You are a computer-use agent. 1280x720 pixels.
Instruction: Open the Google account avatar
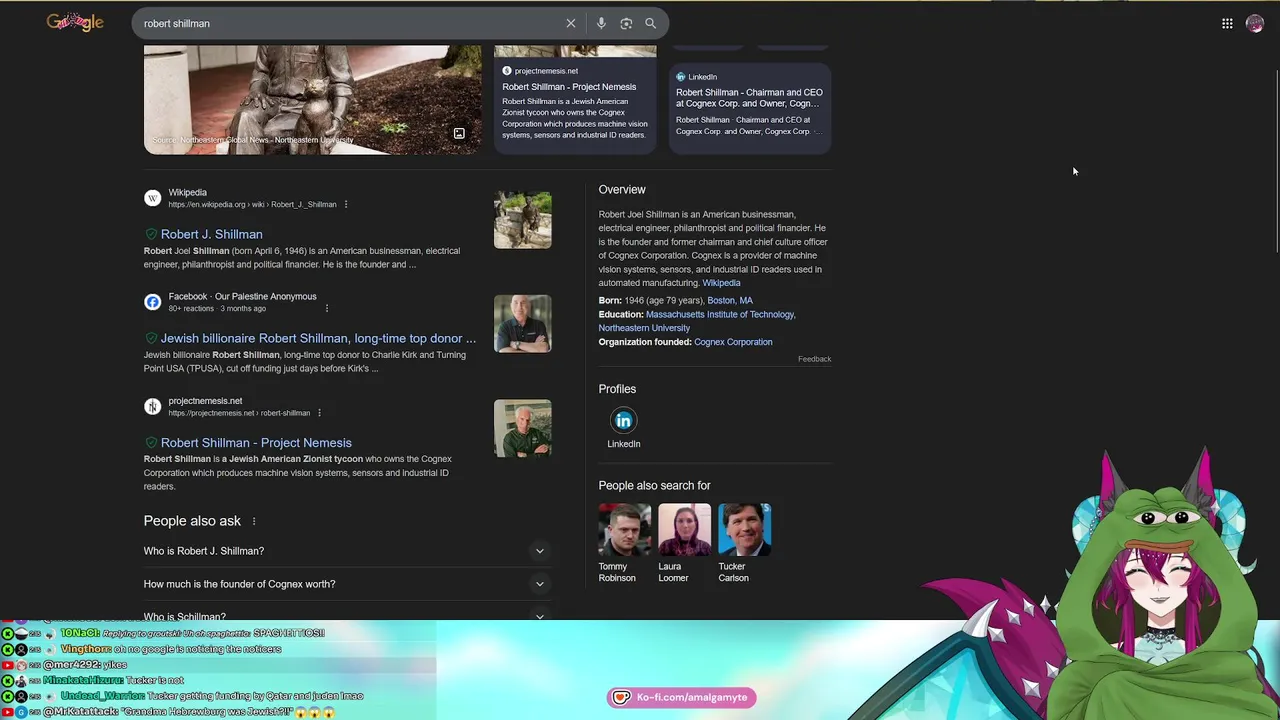click(x=1255, y=24)
